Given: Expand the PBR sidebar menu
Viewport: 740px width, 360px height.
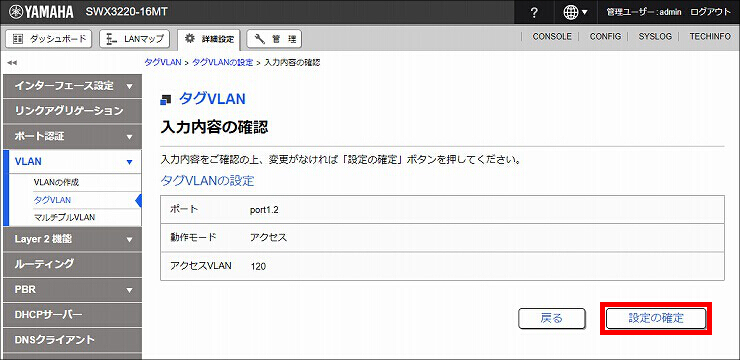Looking at the screenshot, I should click(72, 290).
